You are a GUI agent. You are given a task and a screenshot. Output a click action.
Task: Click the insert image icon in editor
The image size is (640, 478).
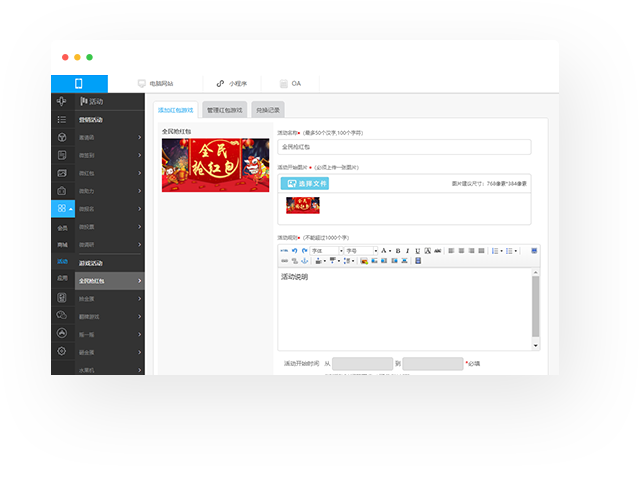[x=364, y=261]
